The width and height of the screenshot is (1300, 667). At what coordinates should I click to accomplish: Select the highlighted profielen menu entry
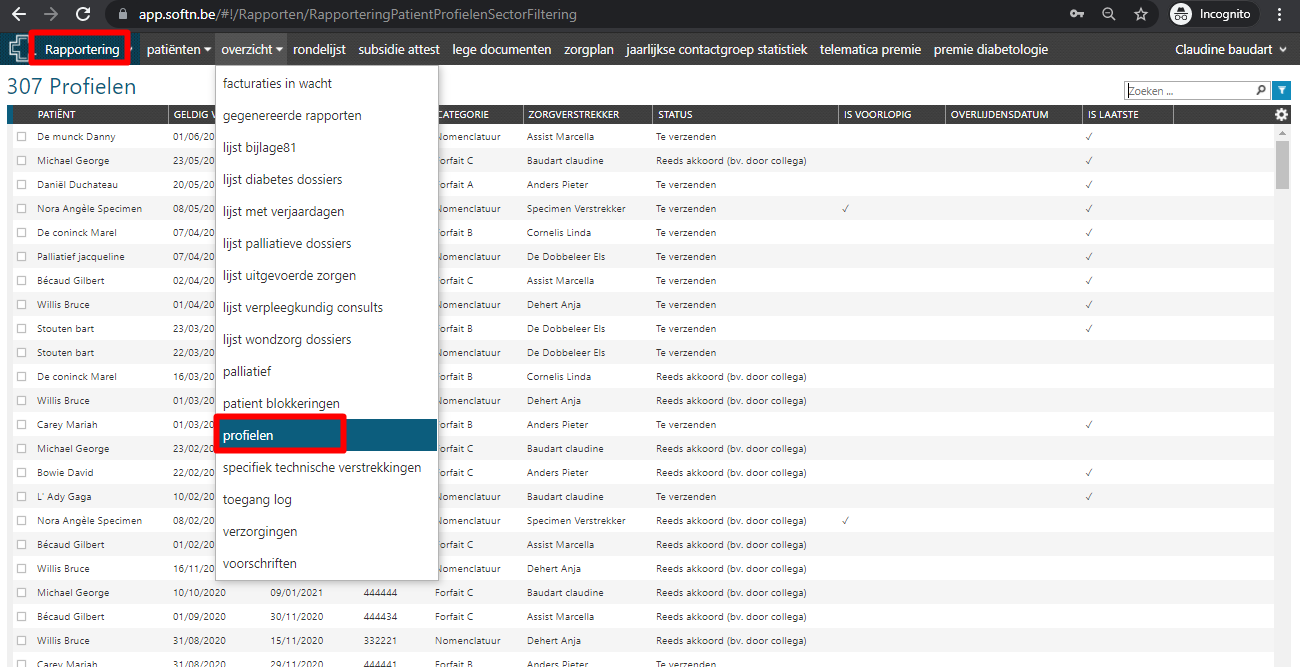click(x=327, y=435)
